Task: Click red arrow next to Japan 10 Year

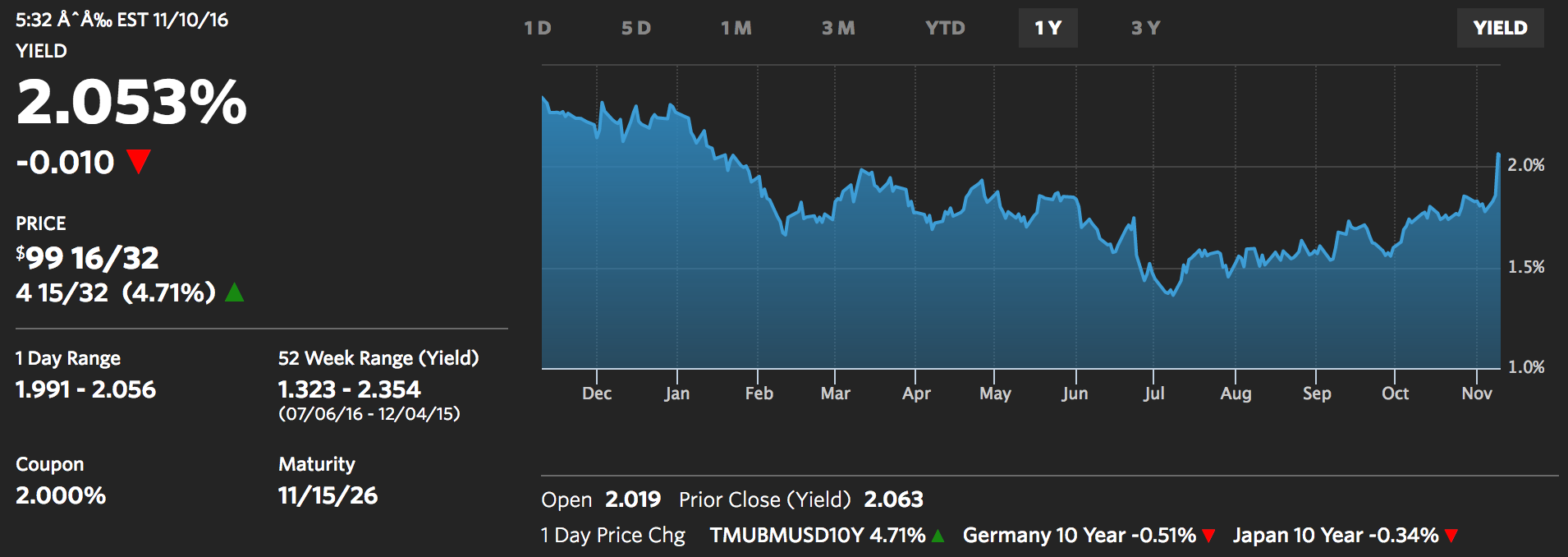Action: [1451, 536]
